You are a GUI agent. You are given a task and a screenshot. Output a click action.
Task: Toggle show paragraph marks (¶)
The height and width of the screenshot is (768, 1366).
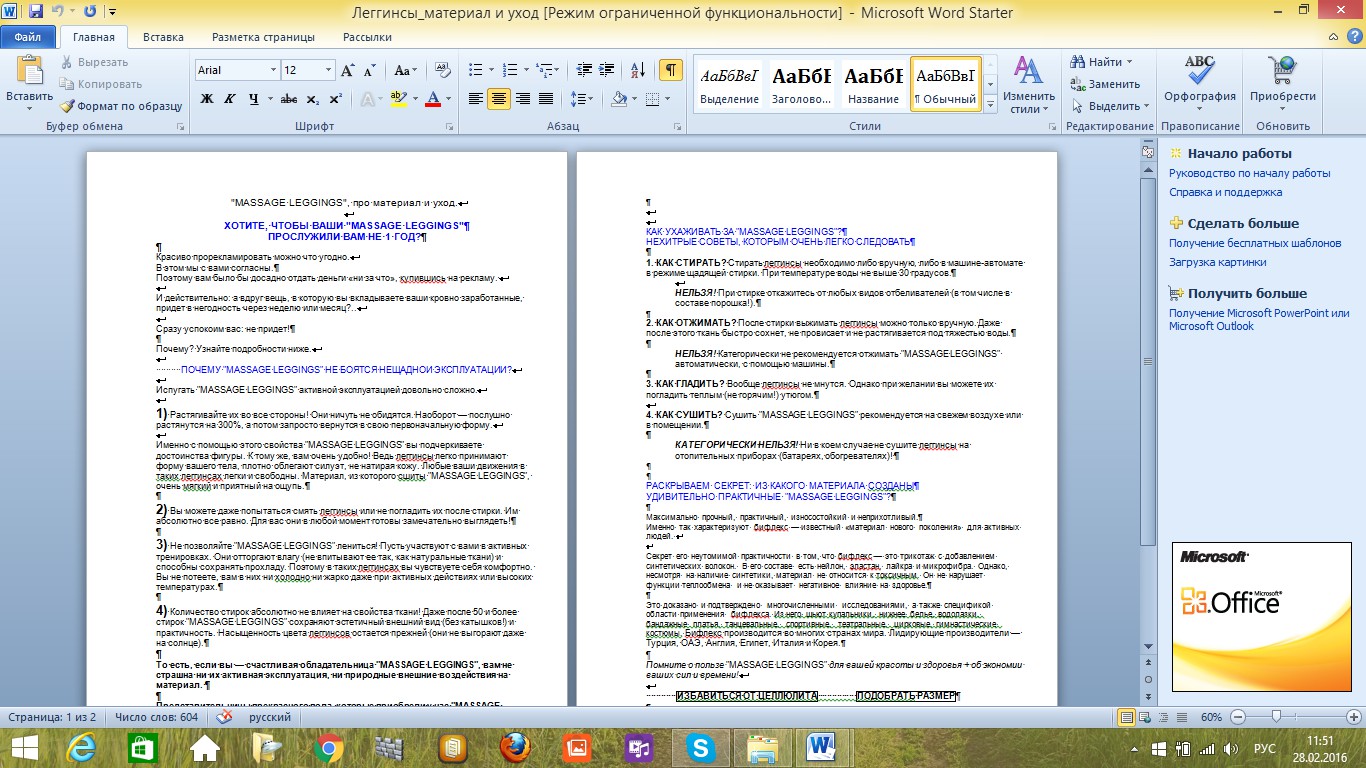tap(671, 71)
